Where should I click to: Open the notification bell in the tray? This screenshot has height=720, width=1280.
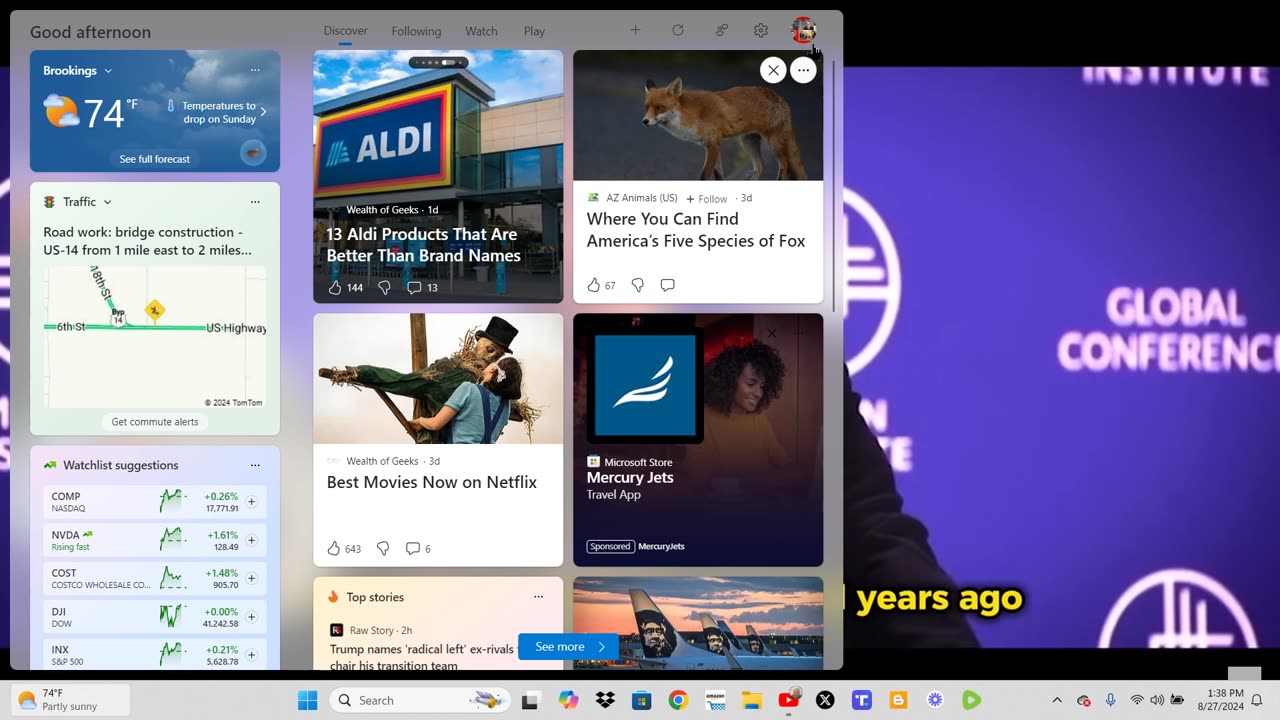(1257, 700)
